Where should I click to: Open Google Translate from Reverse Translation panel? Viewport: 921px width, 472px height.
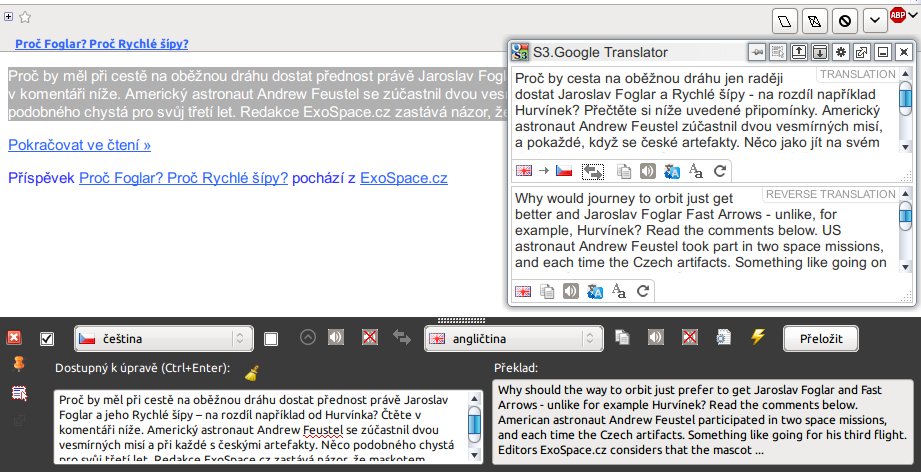[594, 291]
